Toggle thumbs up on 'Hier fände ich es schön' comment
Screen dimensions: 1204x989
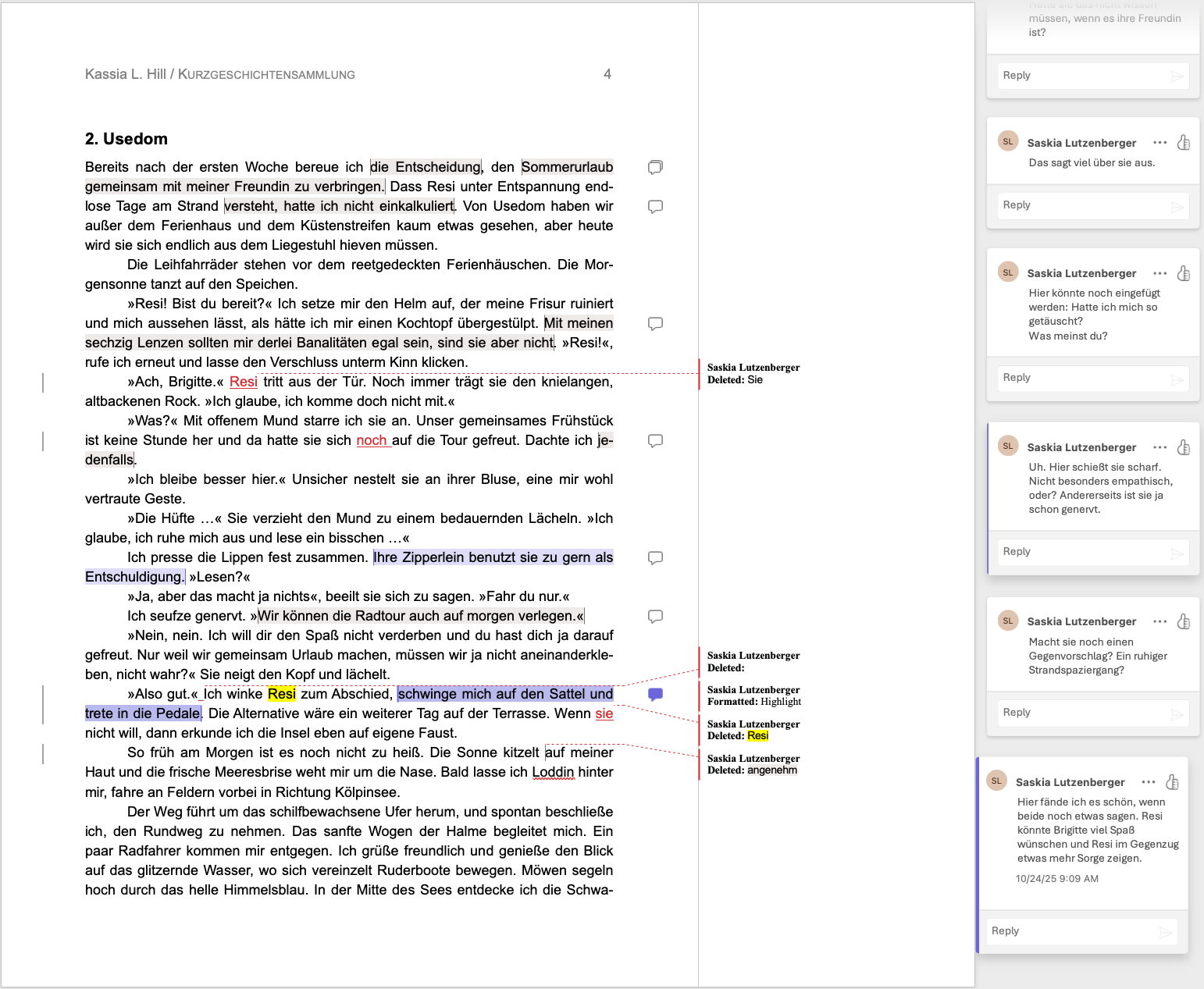[1172, 782]
